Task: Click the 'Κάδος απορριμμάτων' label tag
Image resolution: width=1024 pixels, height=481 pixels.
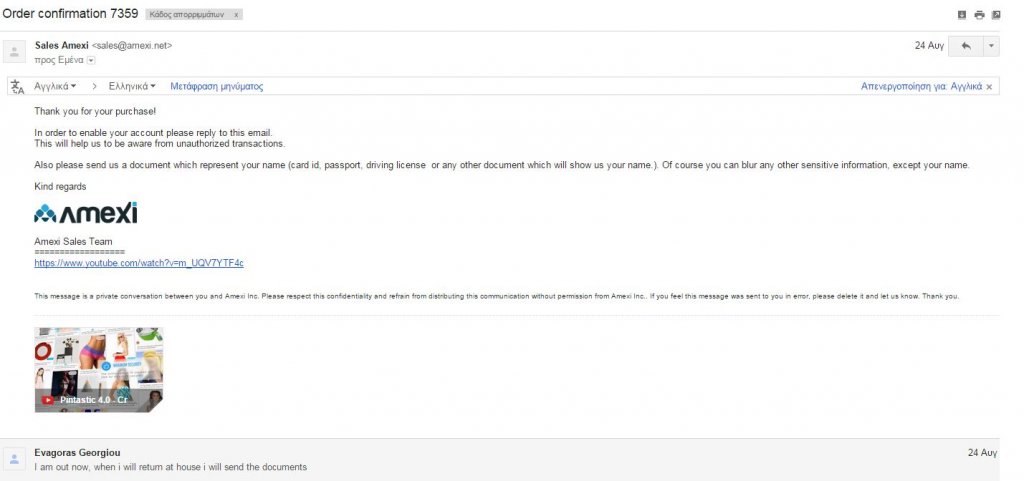Action: [187, 16]
